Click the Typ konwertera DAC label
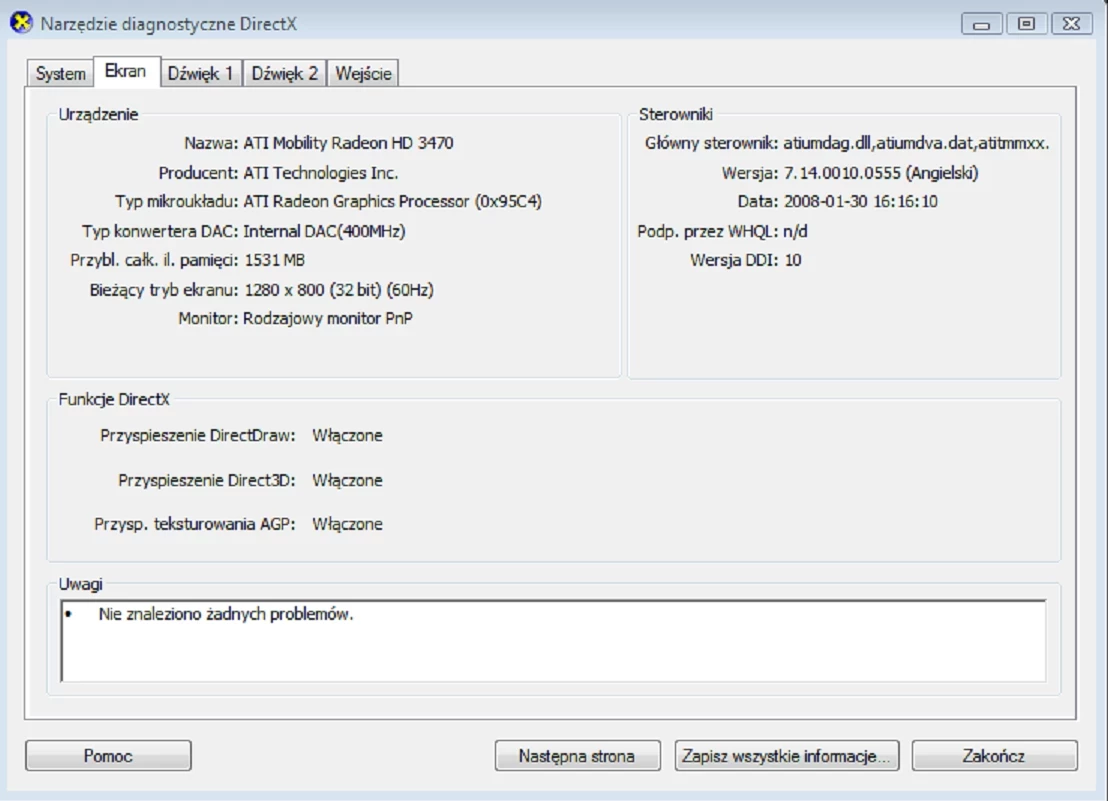Image resolution: width=1108 pixels, height=801 pixels. 160,231
